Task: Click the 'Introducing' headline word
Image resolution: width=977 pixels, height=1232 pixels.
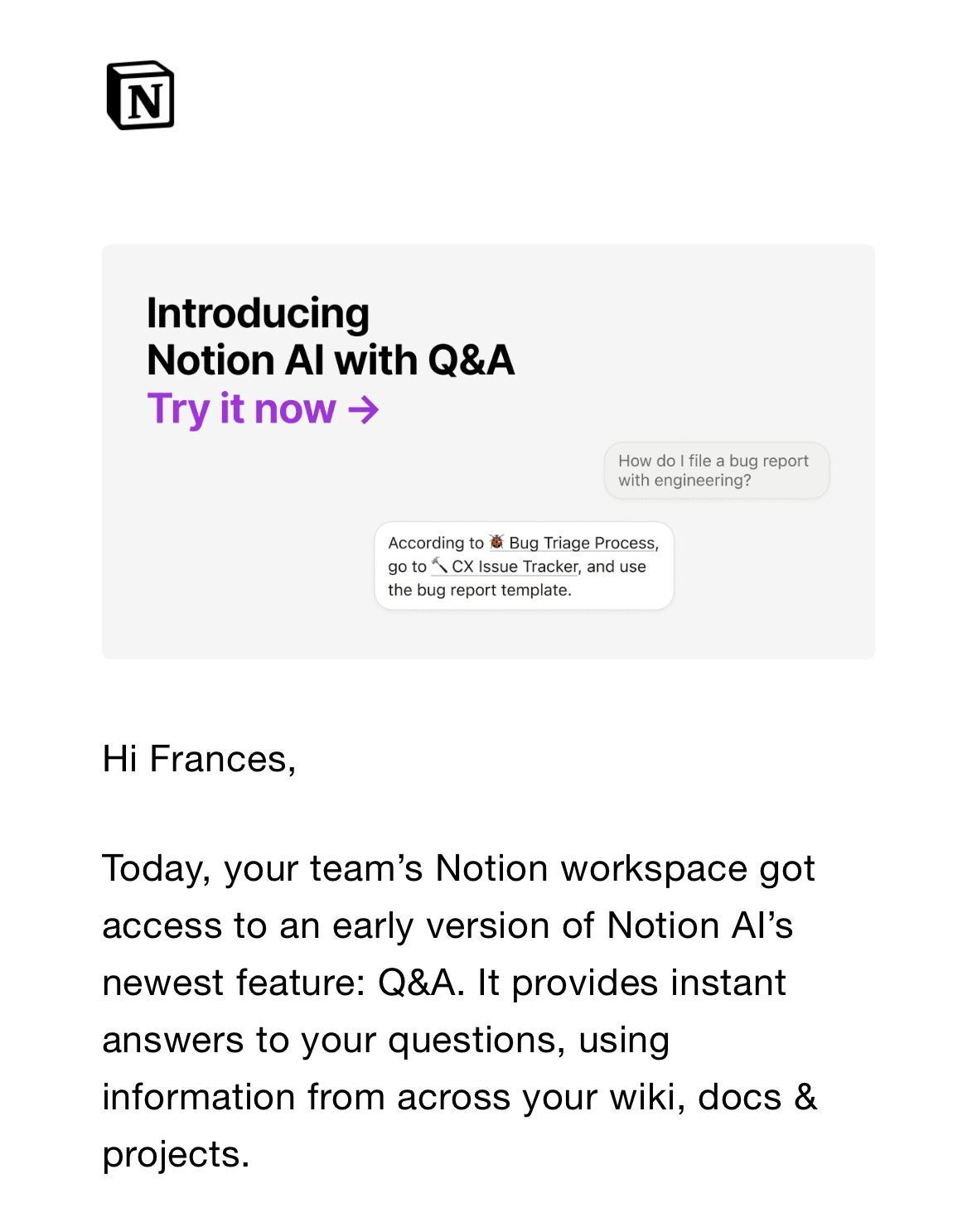Action: [258, 313]
